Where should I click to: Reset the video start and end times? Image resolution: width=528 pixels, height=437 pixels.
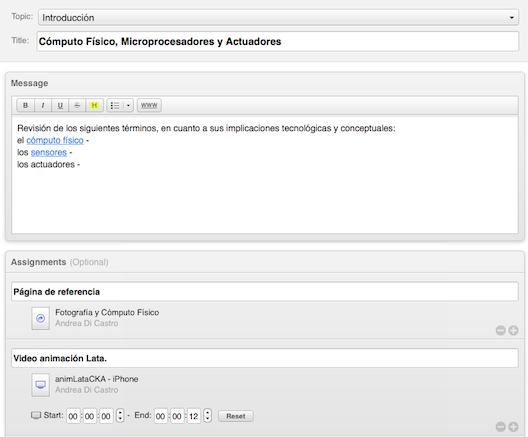236,416
